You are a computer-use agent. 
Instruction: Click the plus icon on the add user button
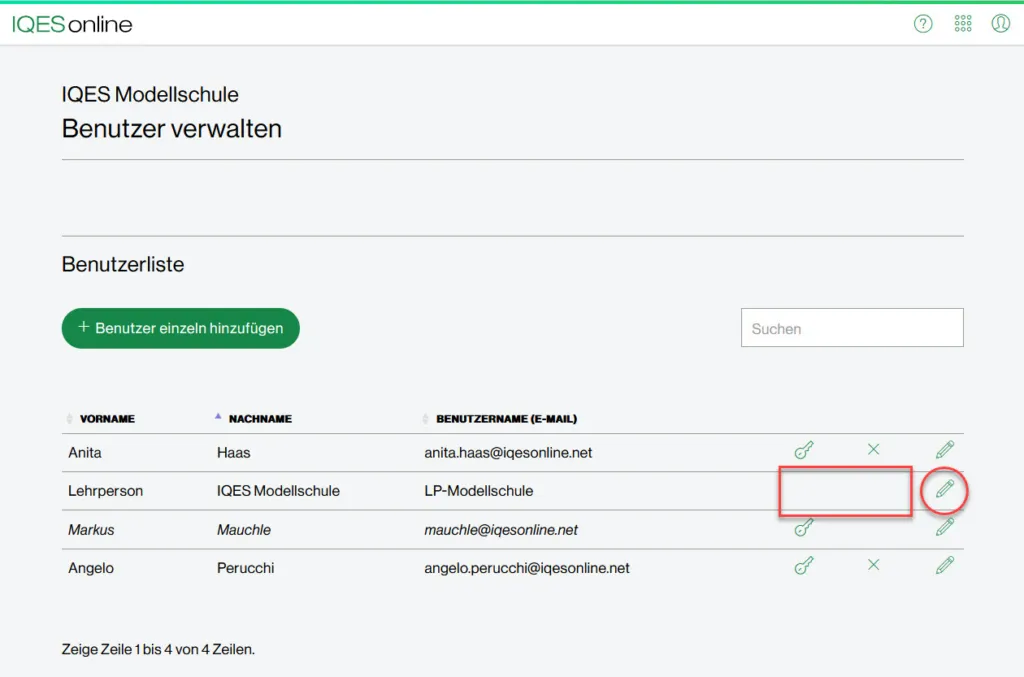[85, 327]
